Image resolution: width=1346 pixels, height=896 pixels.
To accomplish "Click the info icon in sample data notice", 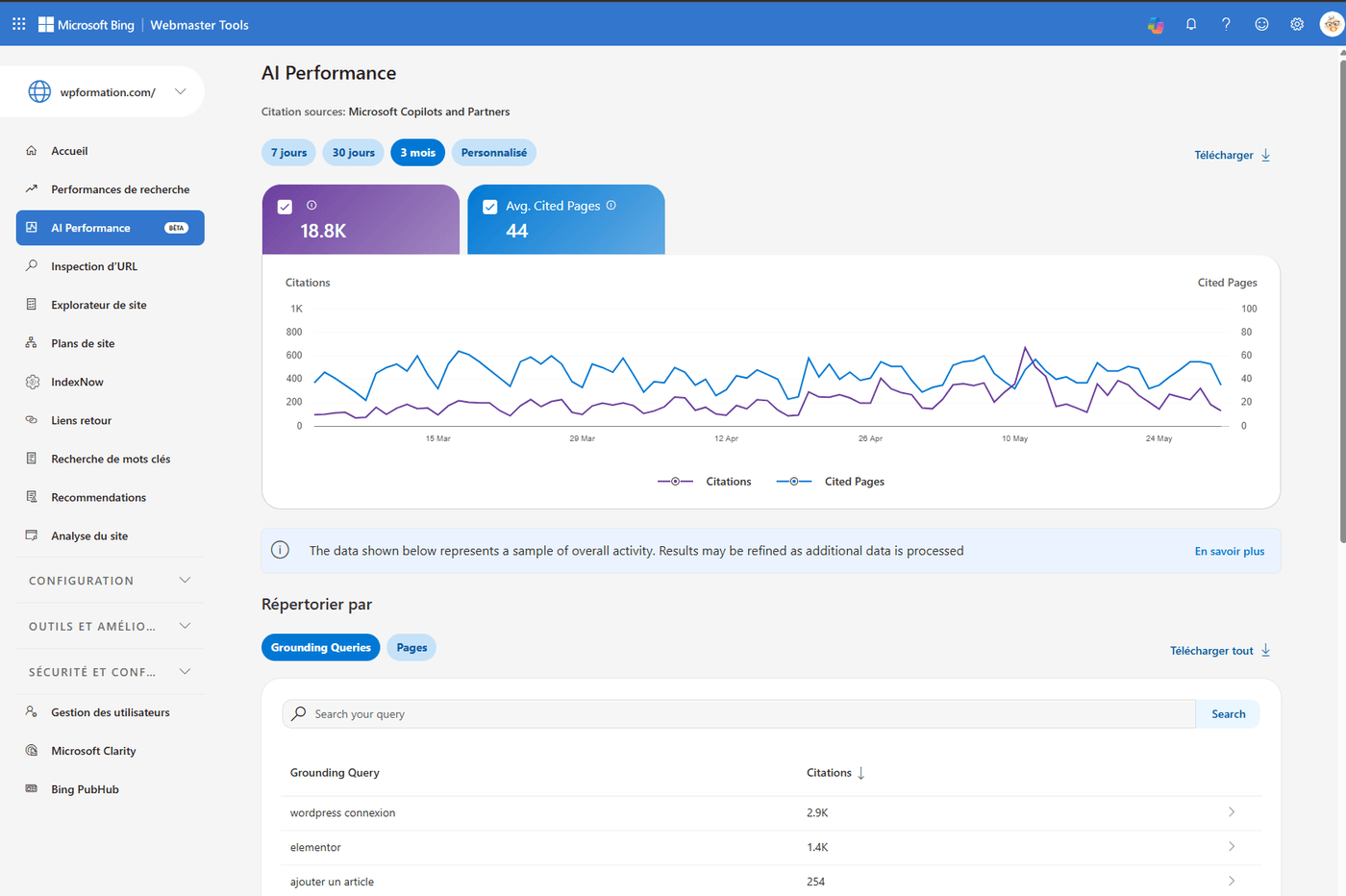I will coord(280,550).
